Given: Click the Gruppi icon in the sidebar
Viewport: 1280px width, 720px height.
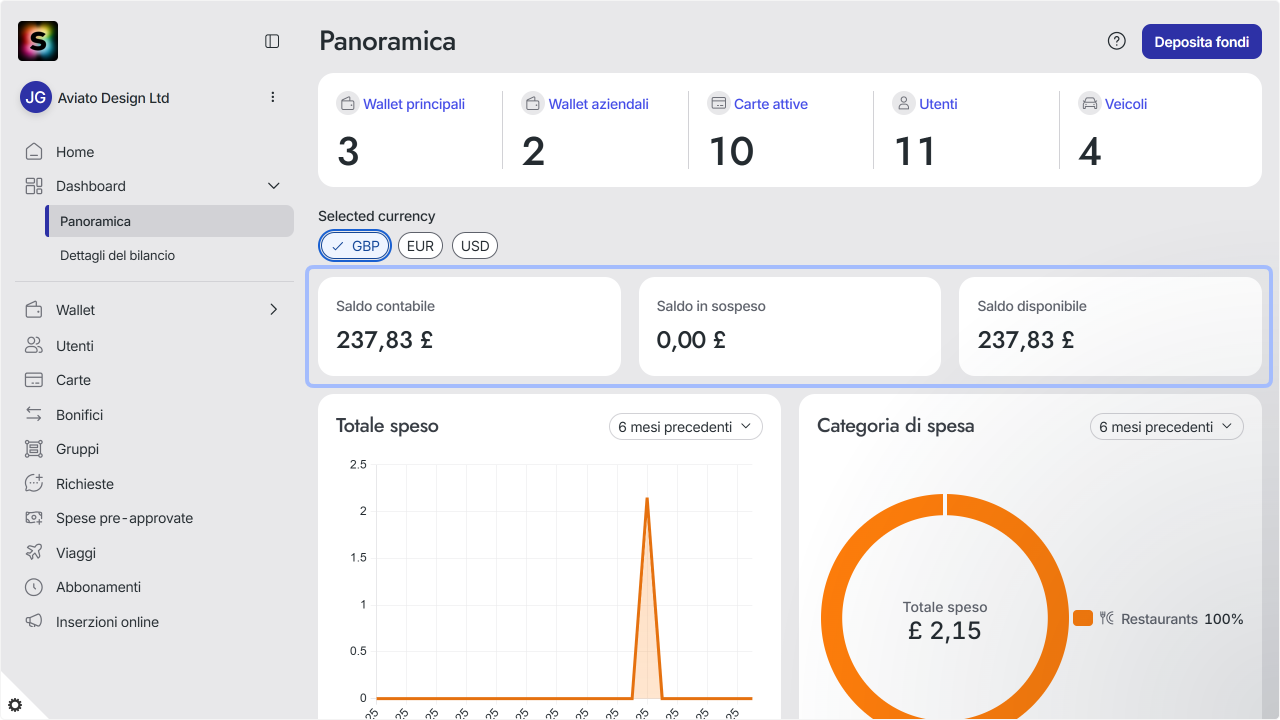Looking at the screenshot, I should (x=34, y=449).
